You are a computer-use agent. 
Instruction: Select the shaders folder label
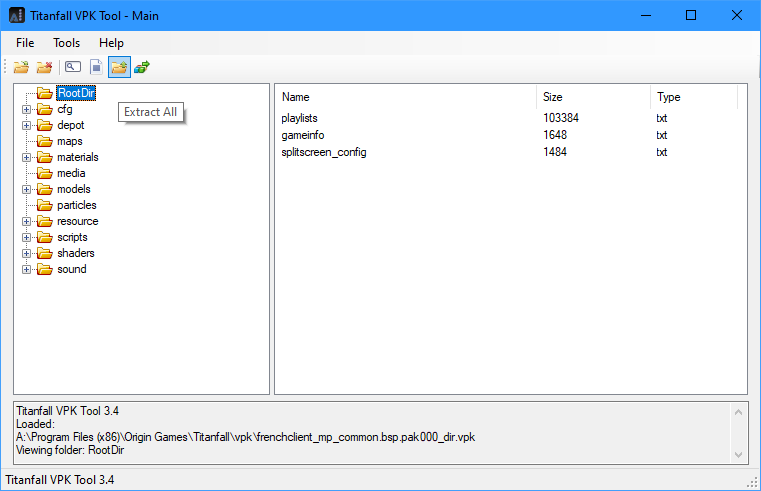pos(76,253)
